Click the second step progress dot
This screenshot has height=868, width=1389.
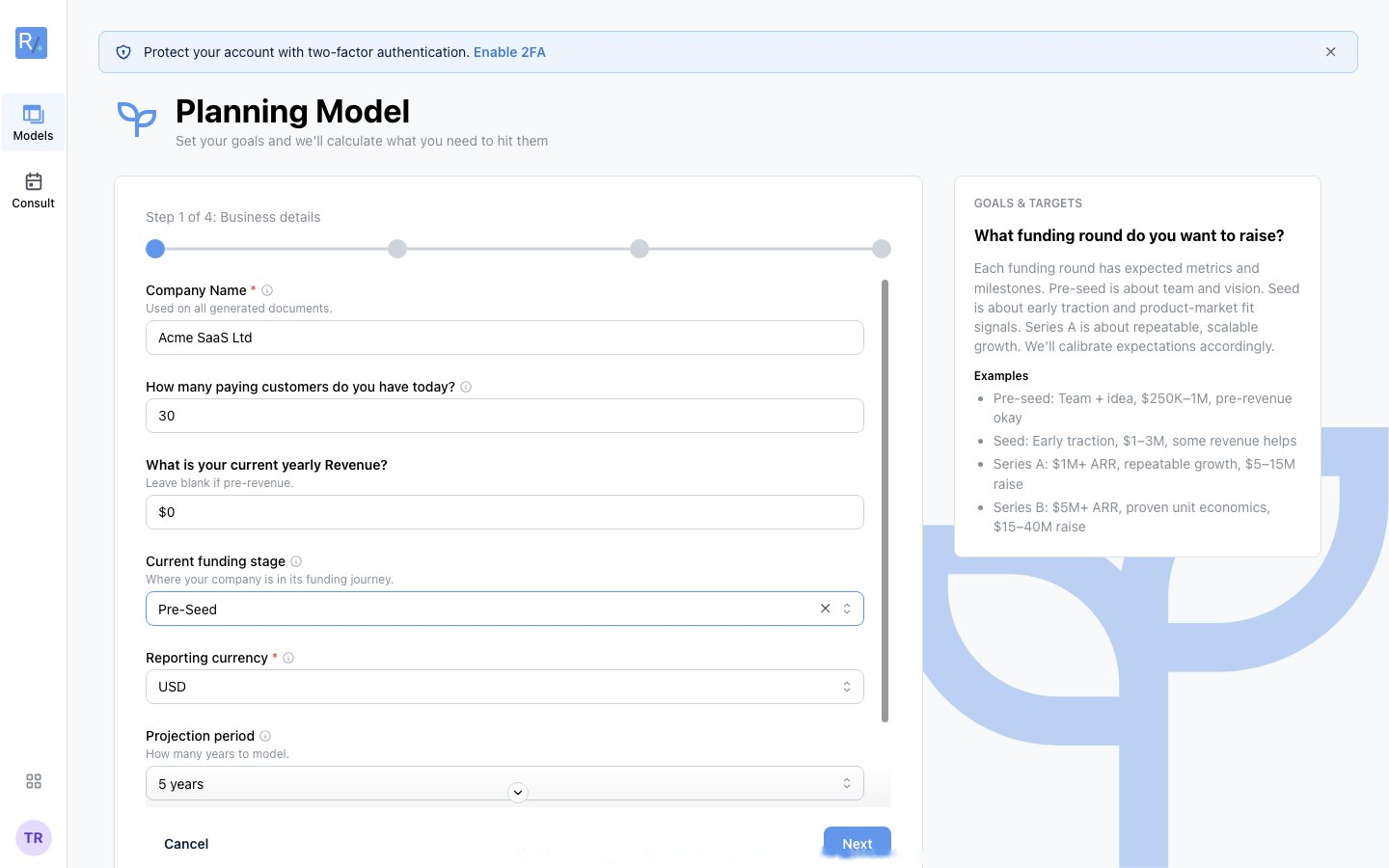click(x=397, y=249)
